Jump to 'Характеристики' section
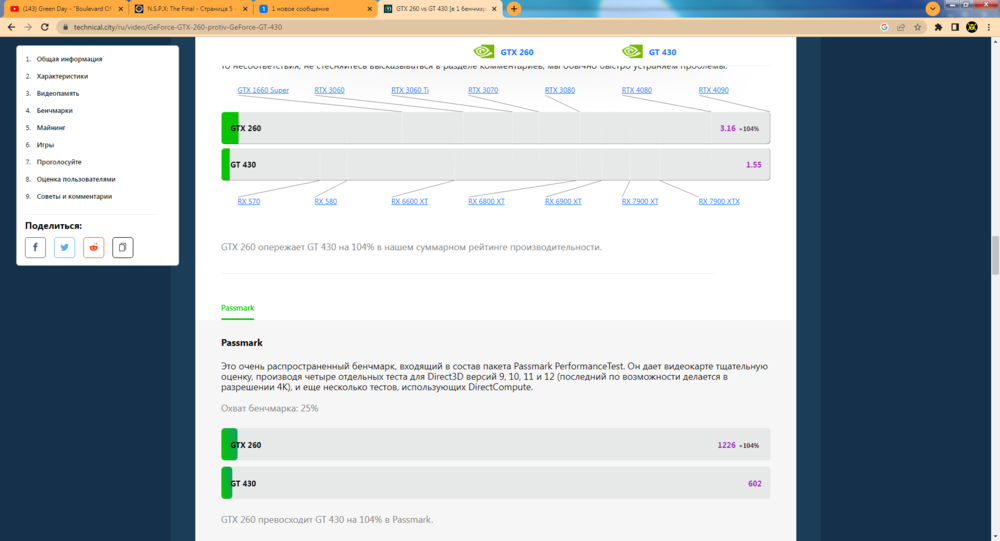This screenshot has height=541, width=1000. 62,76
